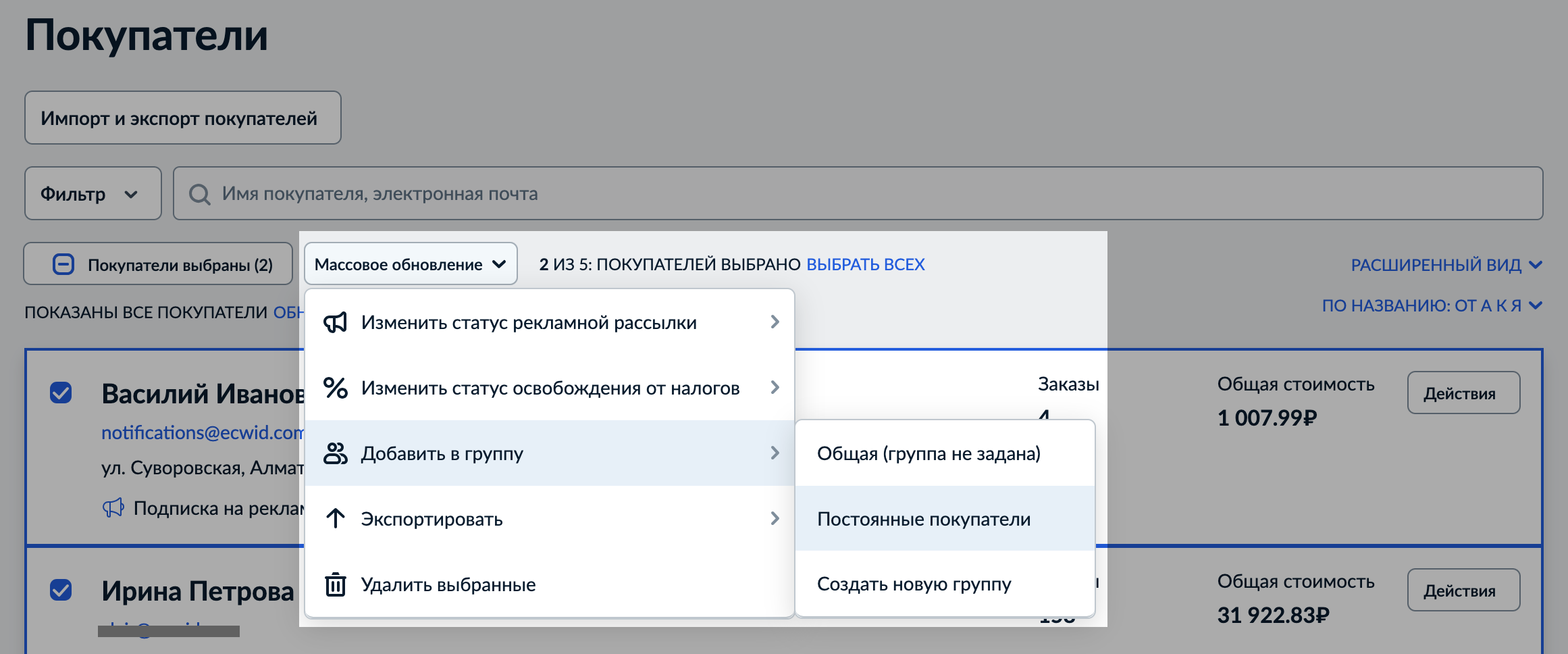The width and height of the screenshot is (1568, 654).
Task: Click the 1 007.99₽ total value
Action: click(x=1267, y=418)
